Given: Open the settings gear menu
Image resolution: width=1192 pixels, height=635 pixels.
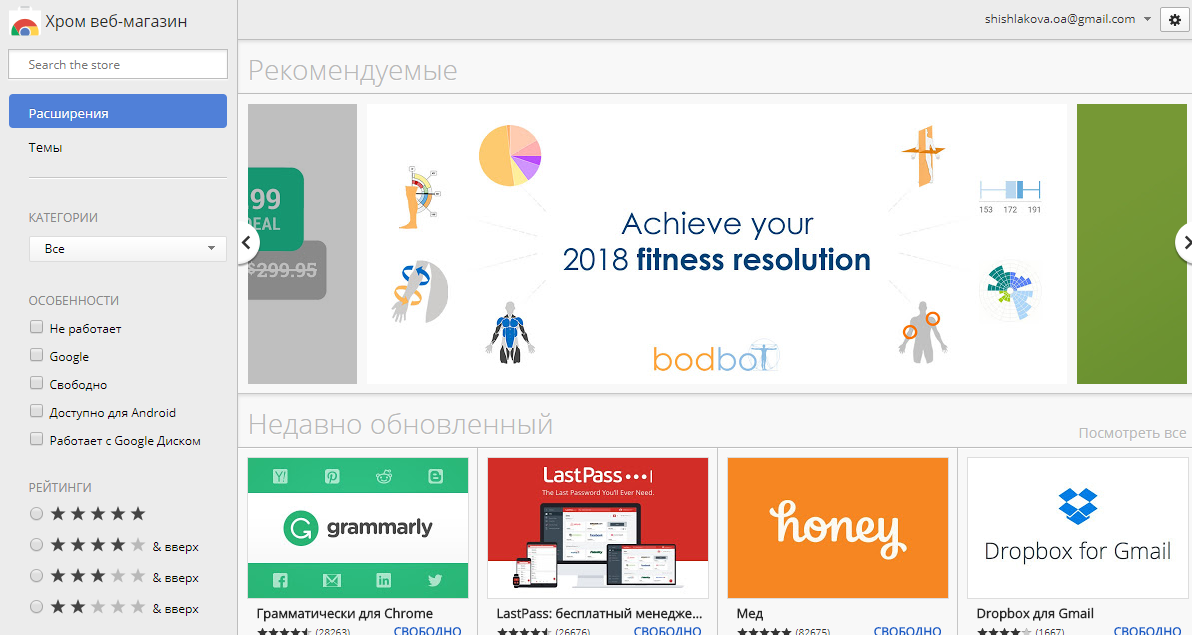Looking at the screenshot, I should [x=1173, y=19].
